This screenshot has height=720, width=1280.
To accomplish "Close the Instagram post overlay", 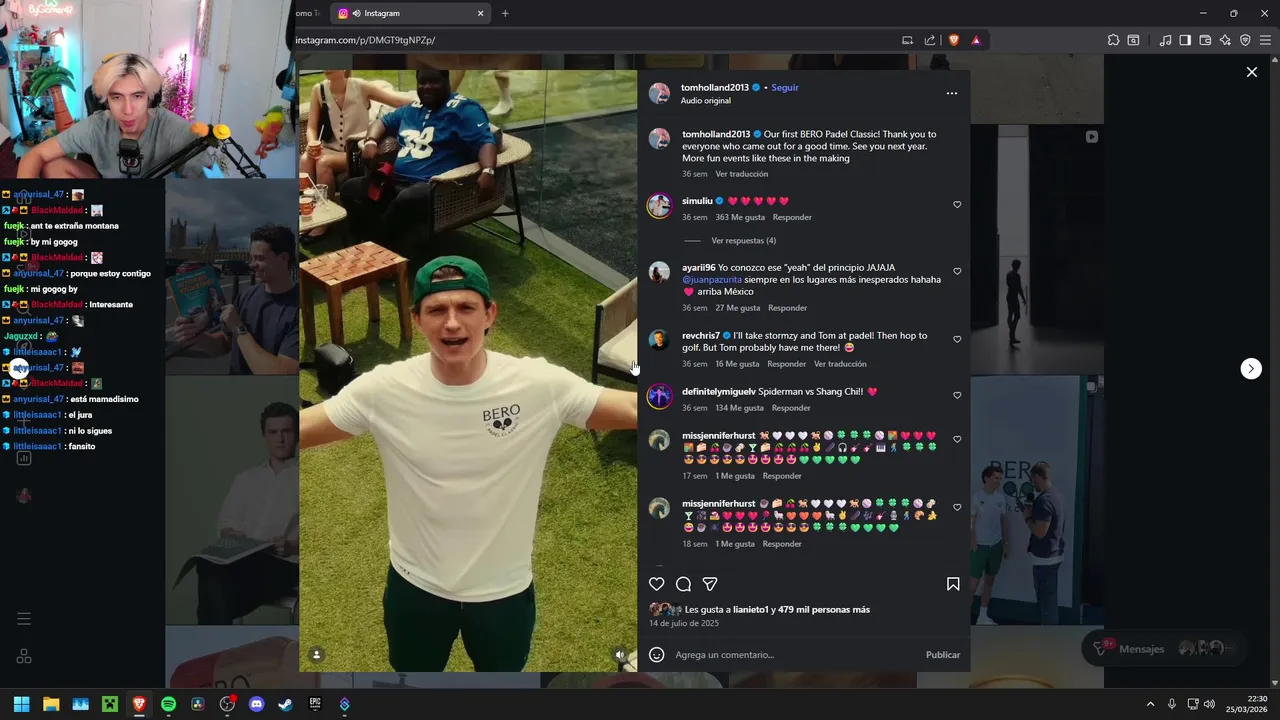I will tap(1251, 72).
